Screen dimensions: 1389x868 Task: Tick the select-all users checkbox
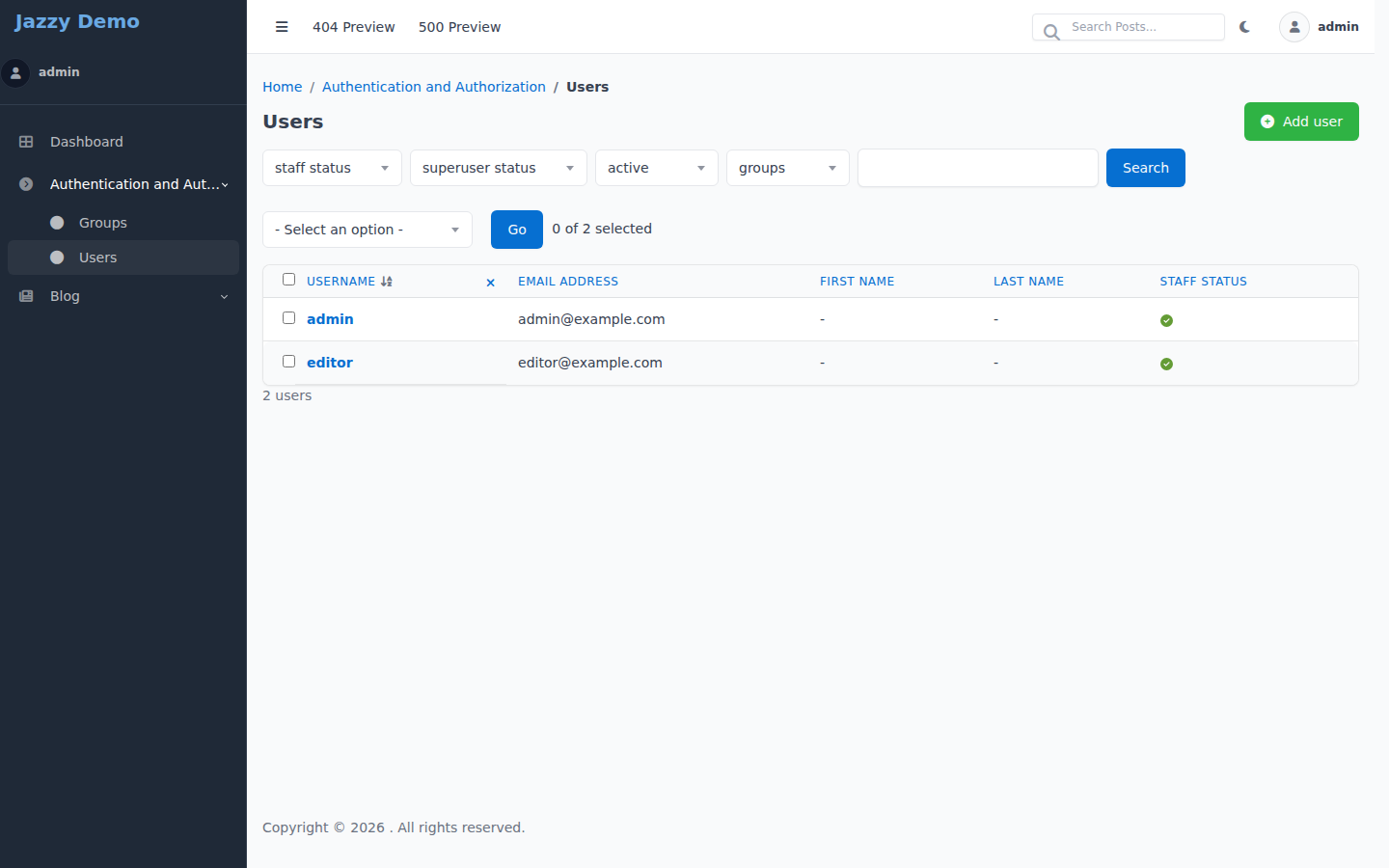288,280
